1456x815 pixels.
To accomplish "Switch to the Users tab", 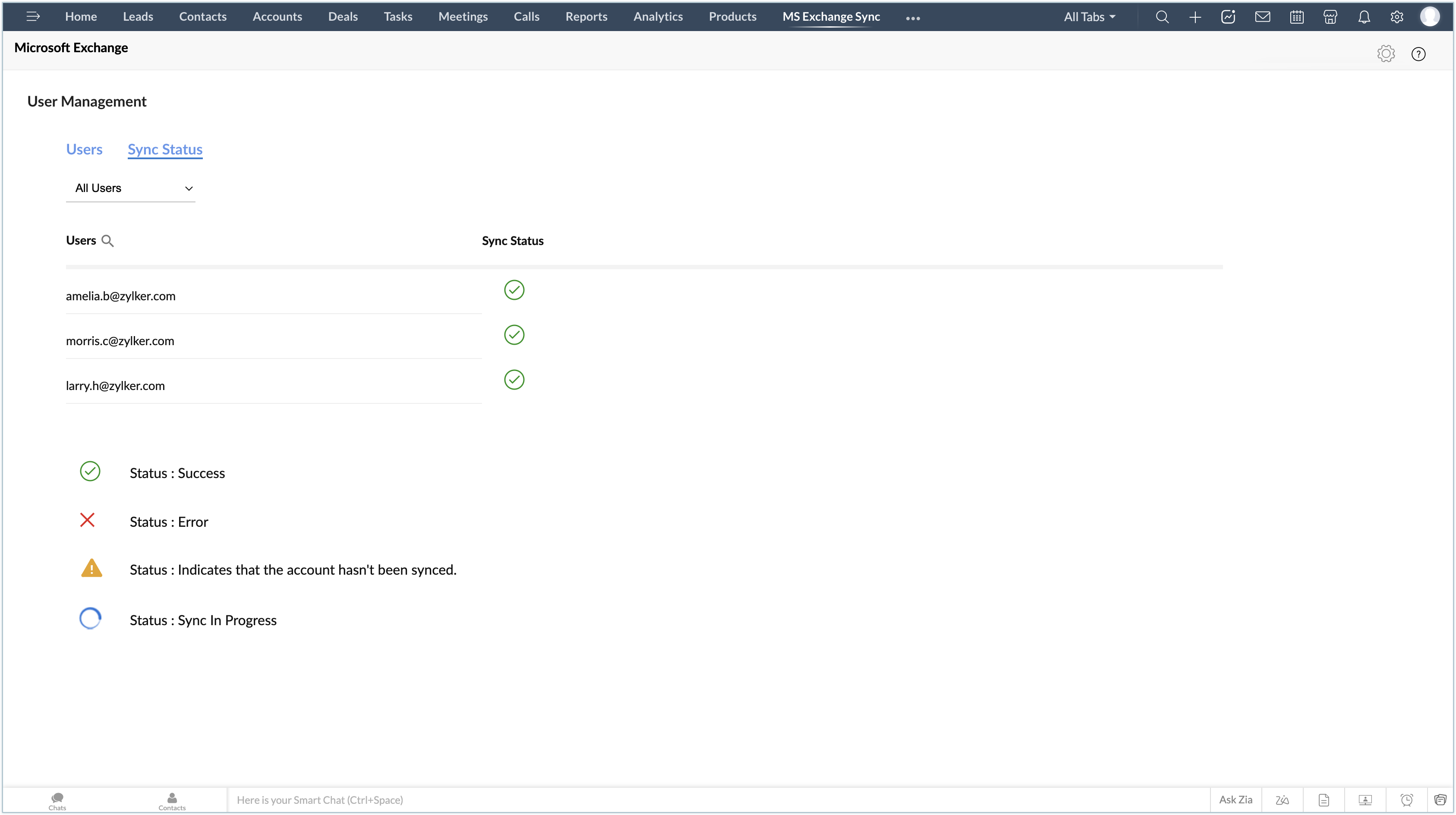I will (x=84, y=149).
